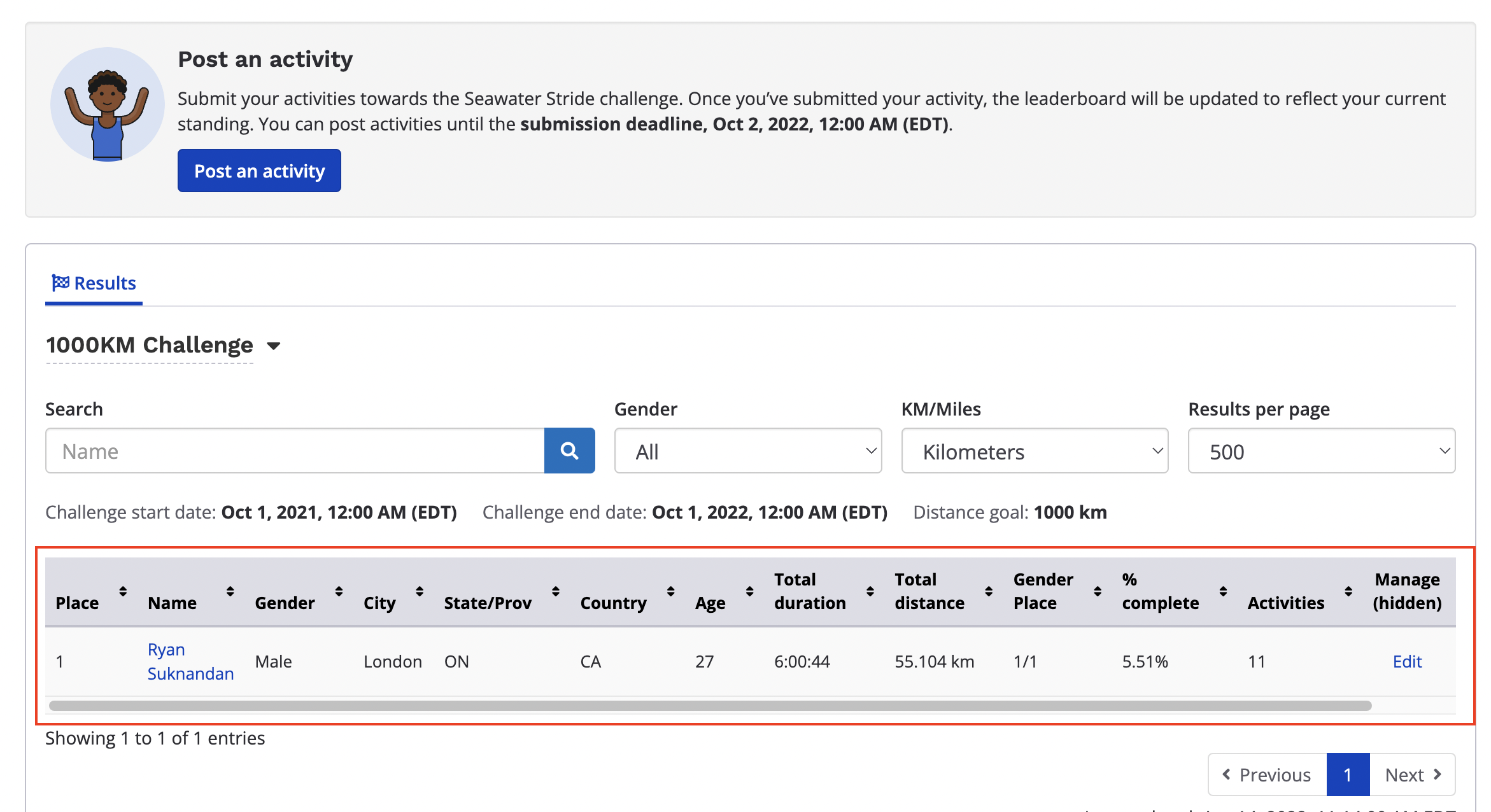Open the KM/Miles Kilometers dropdown

coord(1034,451)
